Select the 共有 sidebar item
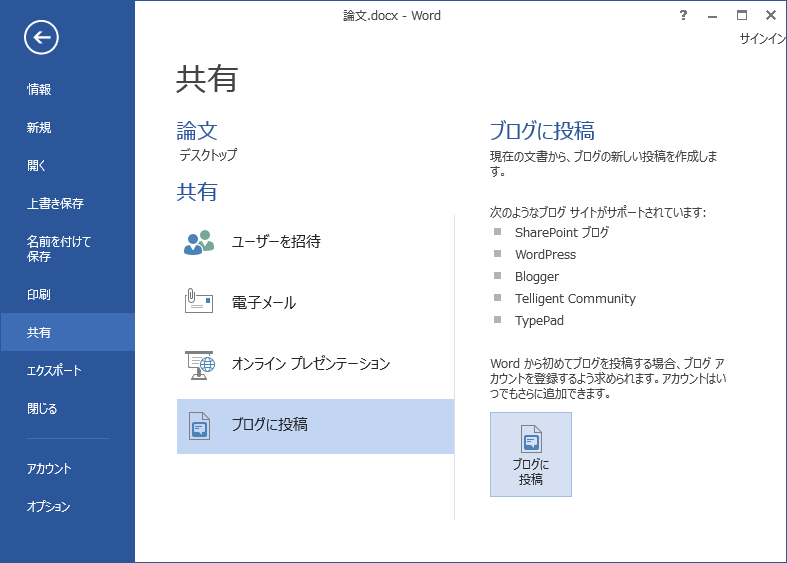The image size is (787, 563). point(68,332)
